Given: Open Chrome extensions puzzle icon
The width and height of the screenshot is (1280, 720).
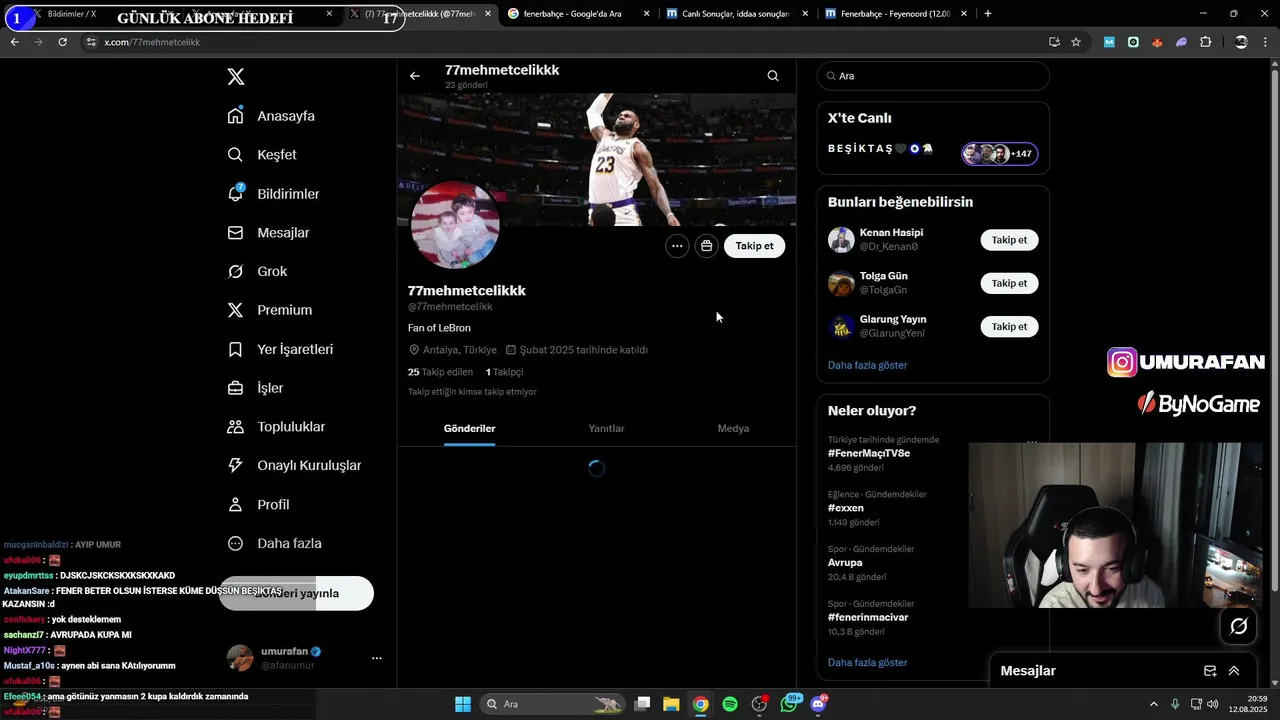Looking at the screenshot, I should 1205,42.
